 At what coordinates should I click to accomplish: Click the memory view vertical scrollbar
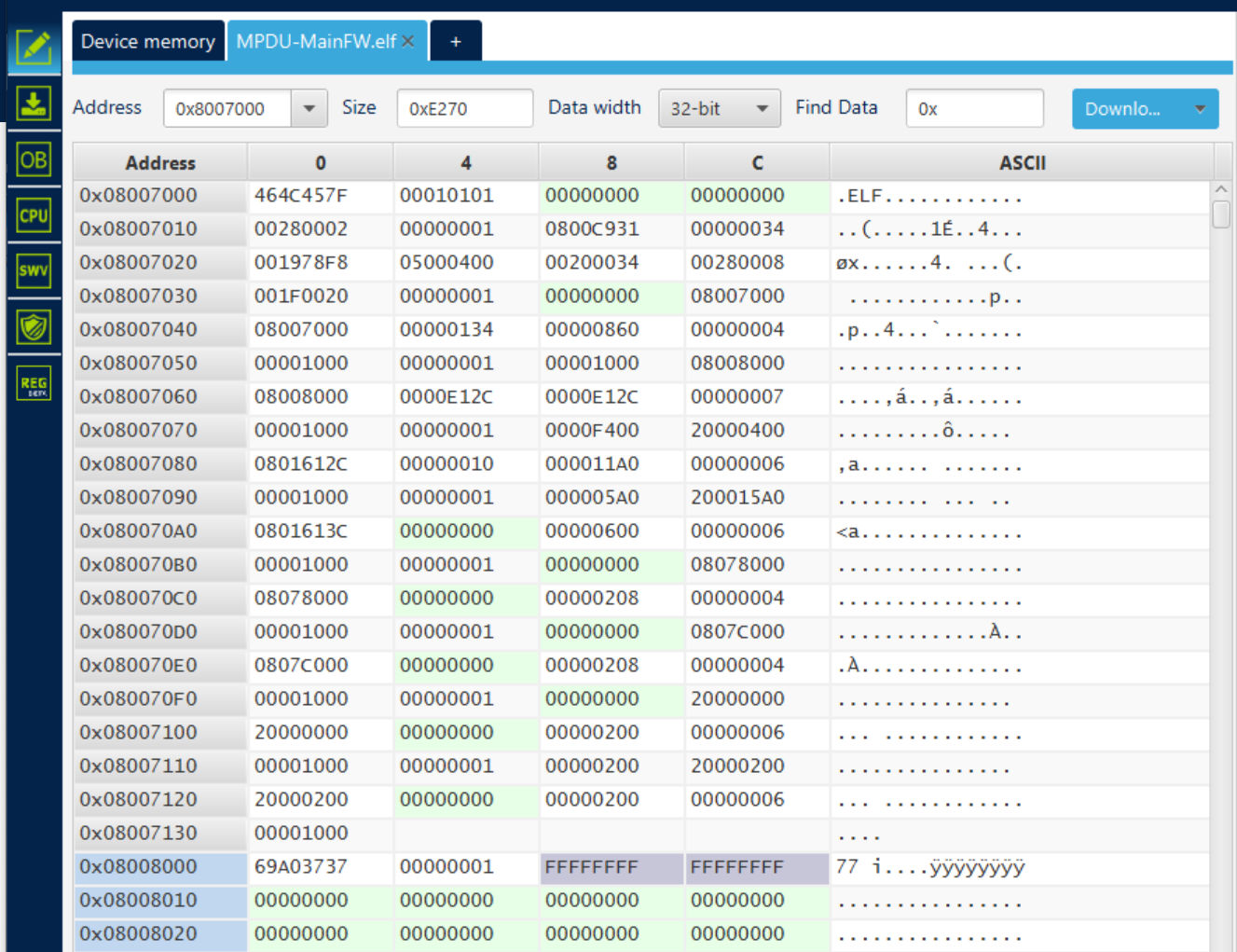click(x=1220, y=213)
